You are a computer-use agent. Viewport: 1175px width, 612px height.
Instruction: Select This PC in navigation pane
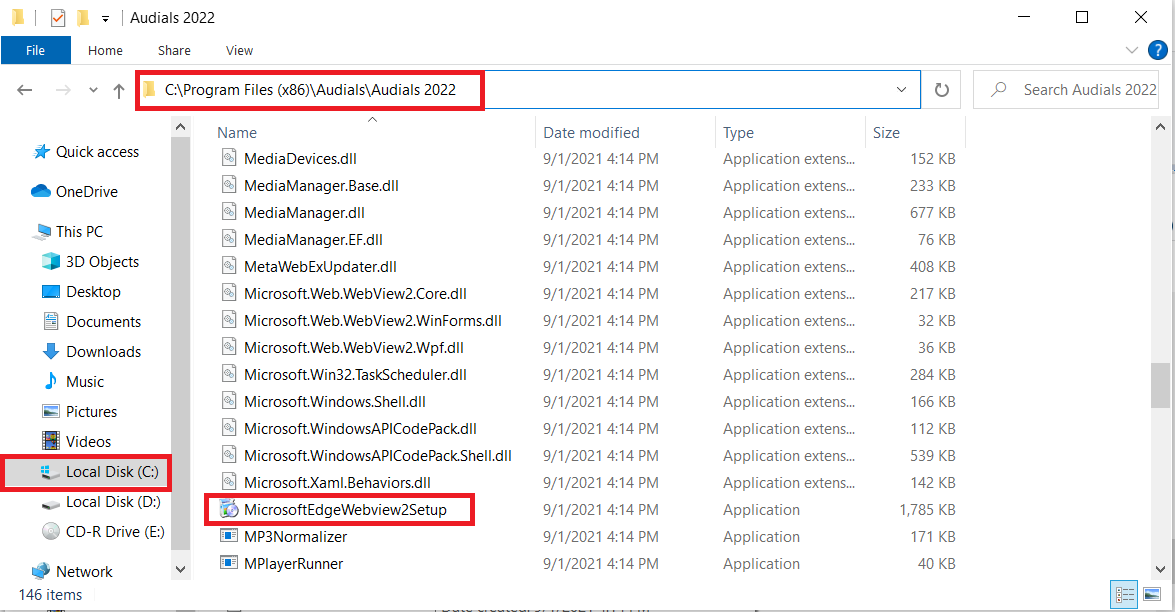pos(67,231)
